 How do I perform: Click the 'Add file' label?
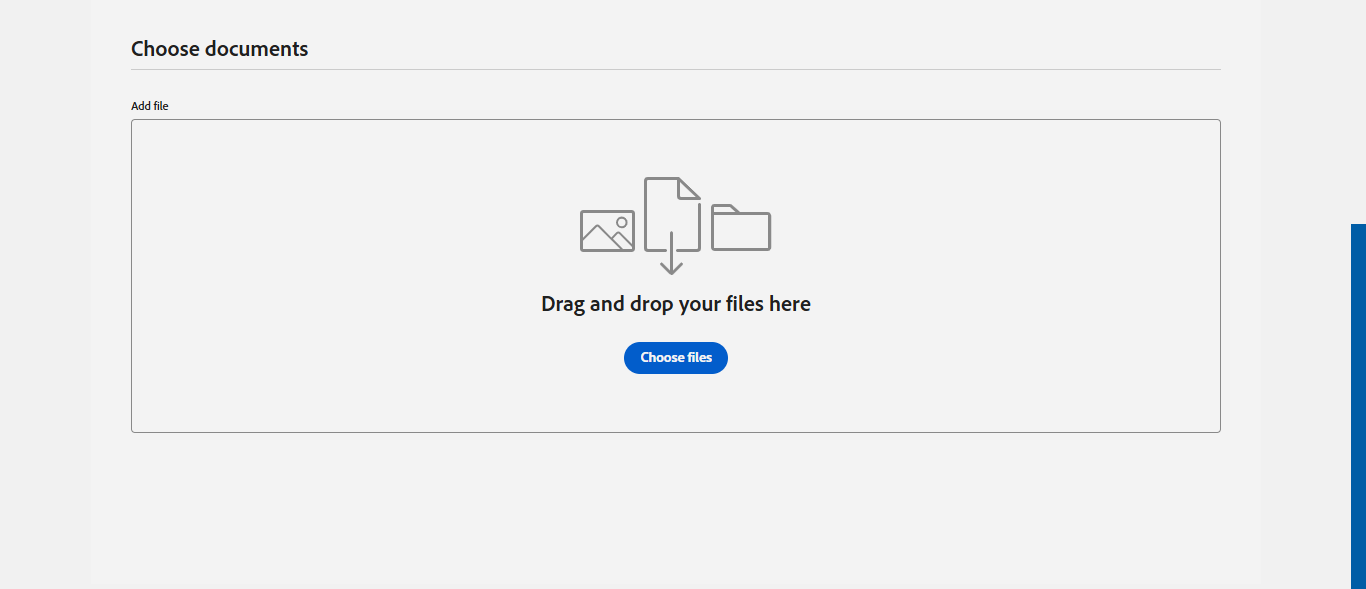coord(150,106)
